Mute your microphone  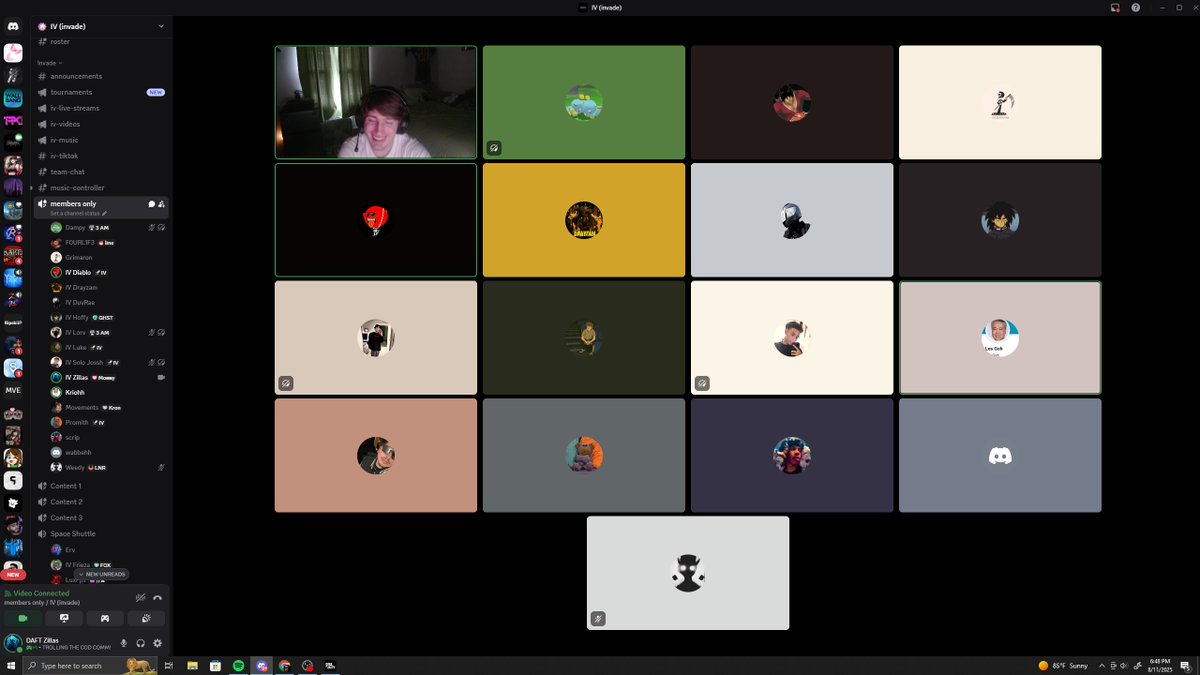tap(124, 643)
